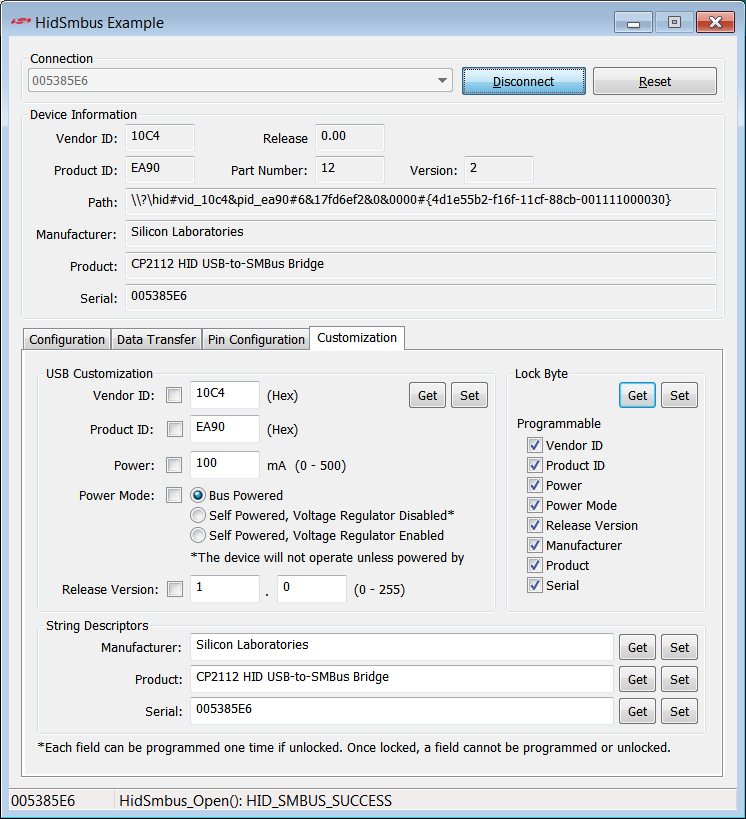Click Set for the Manufacturer string descriptor

click(680, 648)
